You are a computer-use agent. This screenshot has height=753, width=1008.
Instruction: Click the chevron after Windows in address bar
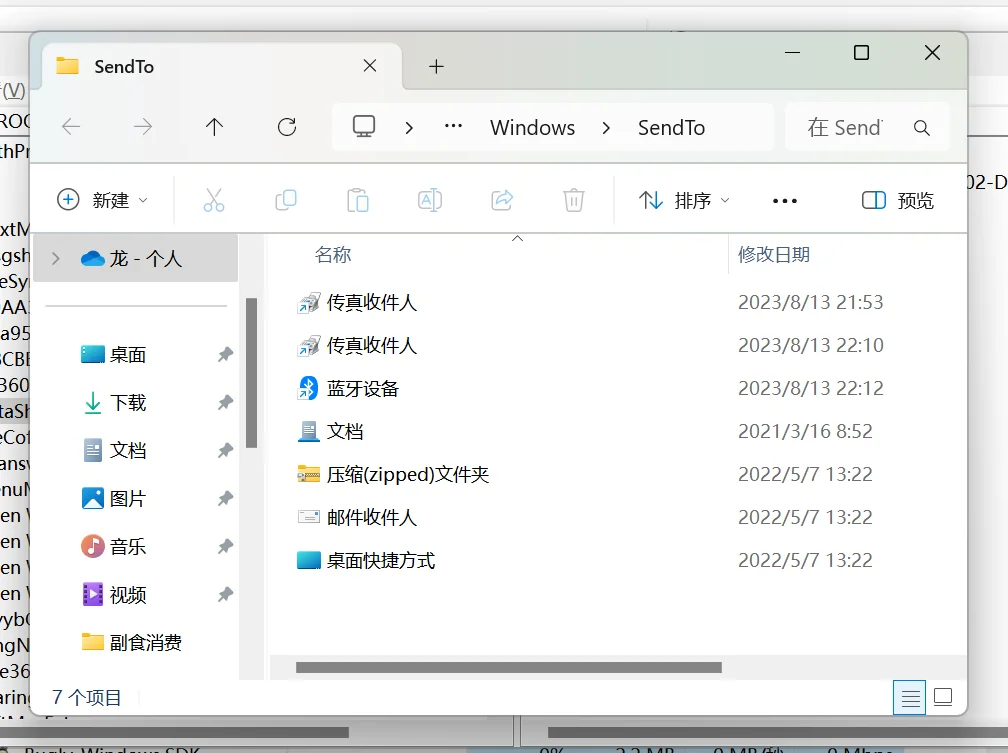pyautogui.click(x=606, y=127)
